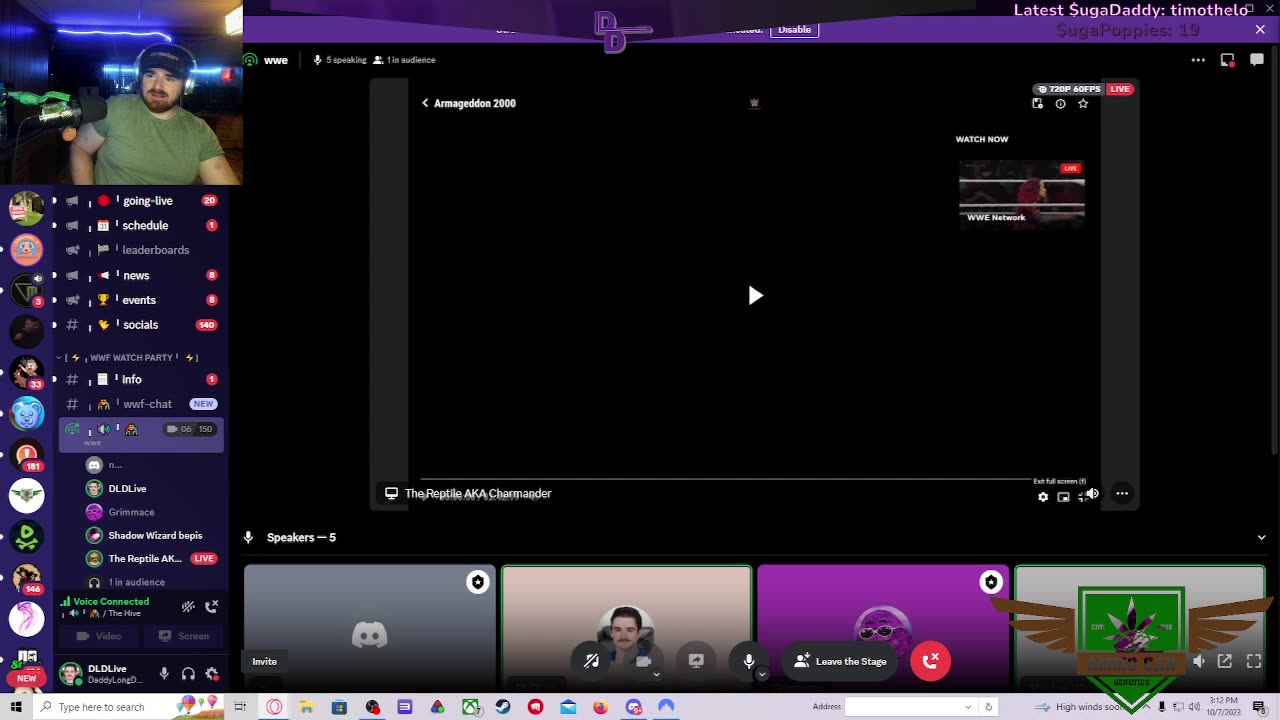Open the Windows Start menu

(16, 707)
